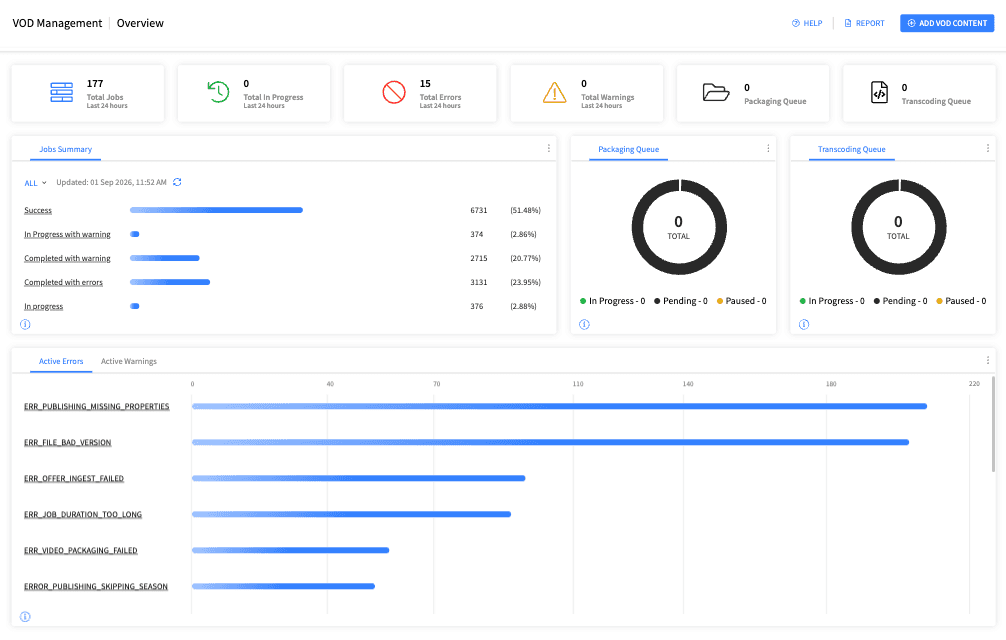Screen dimensions: 1006x640
Task: Open Packaging Queue panel three-dot menu
Action: (768, 148)
